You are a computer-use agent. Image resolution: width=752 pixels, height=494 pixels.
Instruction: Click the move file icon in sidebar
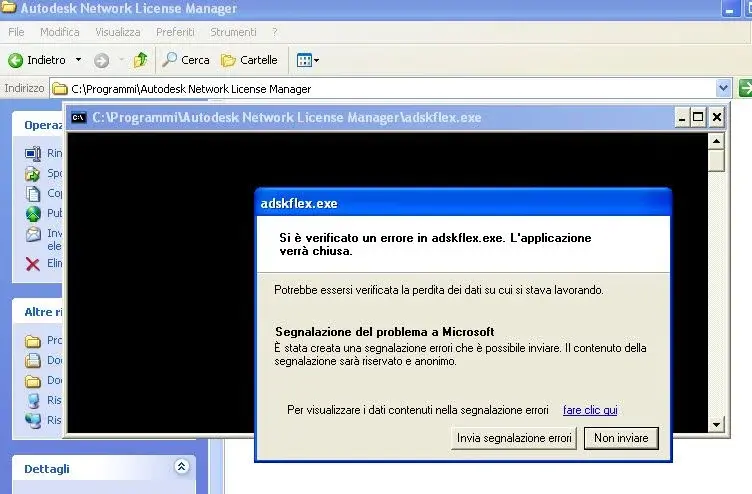33,174
